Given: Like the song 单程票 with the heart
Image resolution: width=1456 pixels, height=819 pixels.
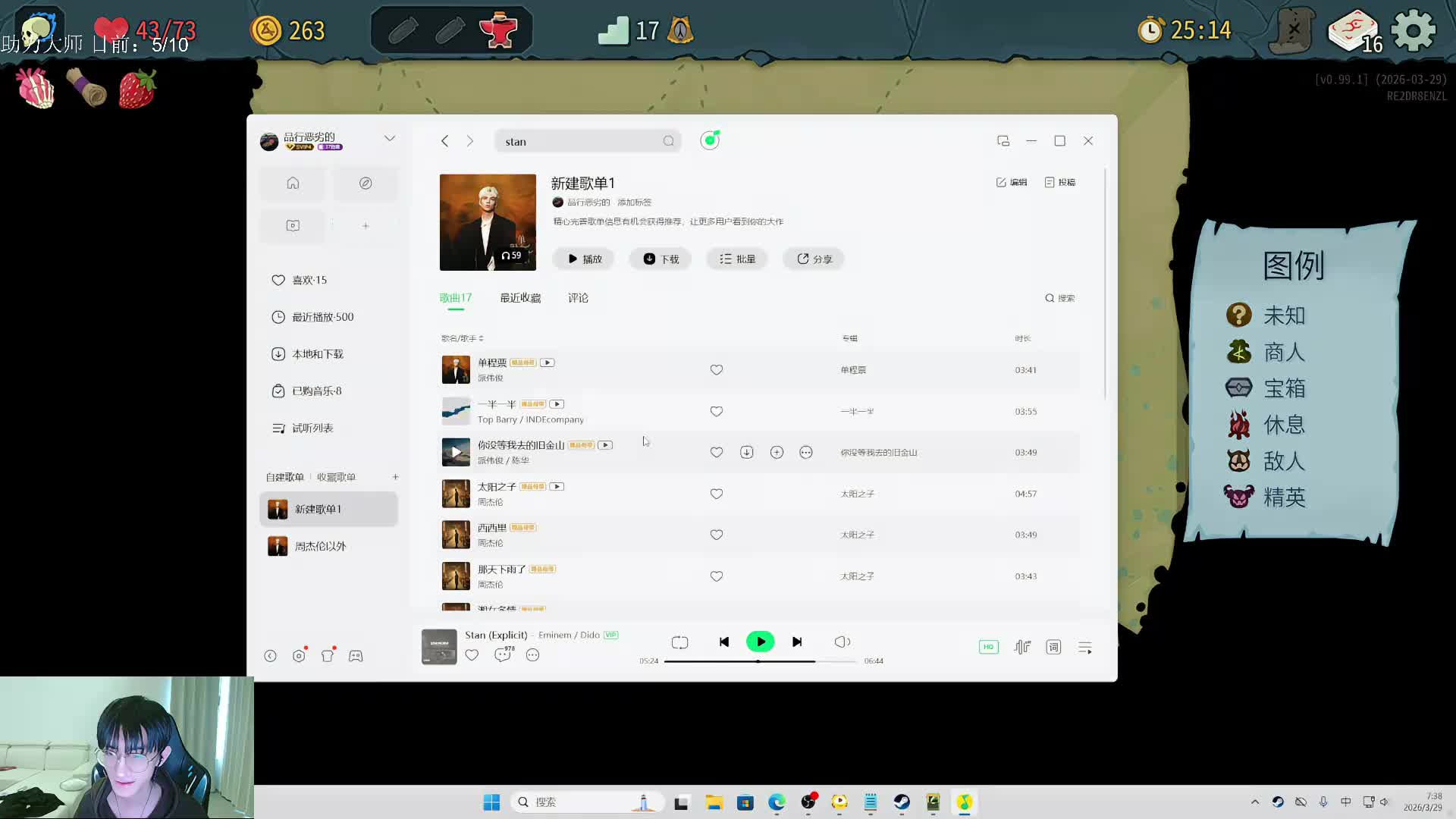Looking at the screenshot, I should click(x=716, y=370).
